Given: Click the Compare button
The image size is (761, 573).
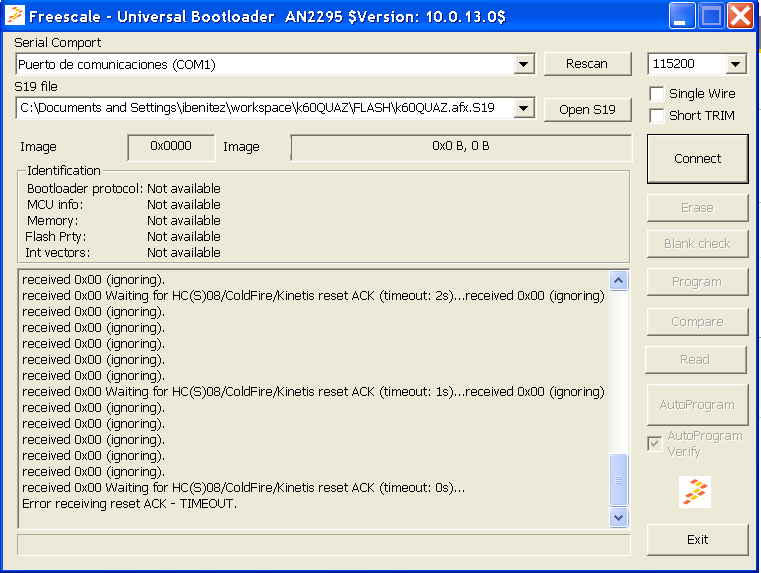Looking at the screenshot, I should [697, 322].
